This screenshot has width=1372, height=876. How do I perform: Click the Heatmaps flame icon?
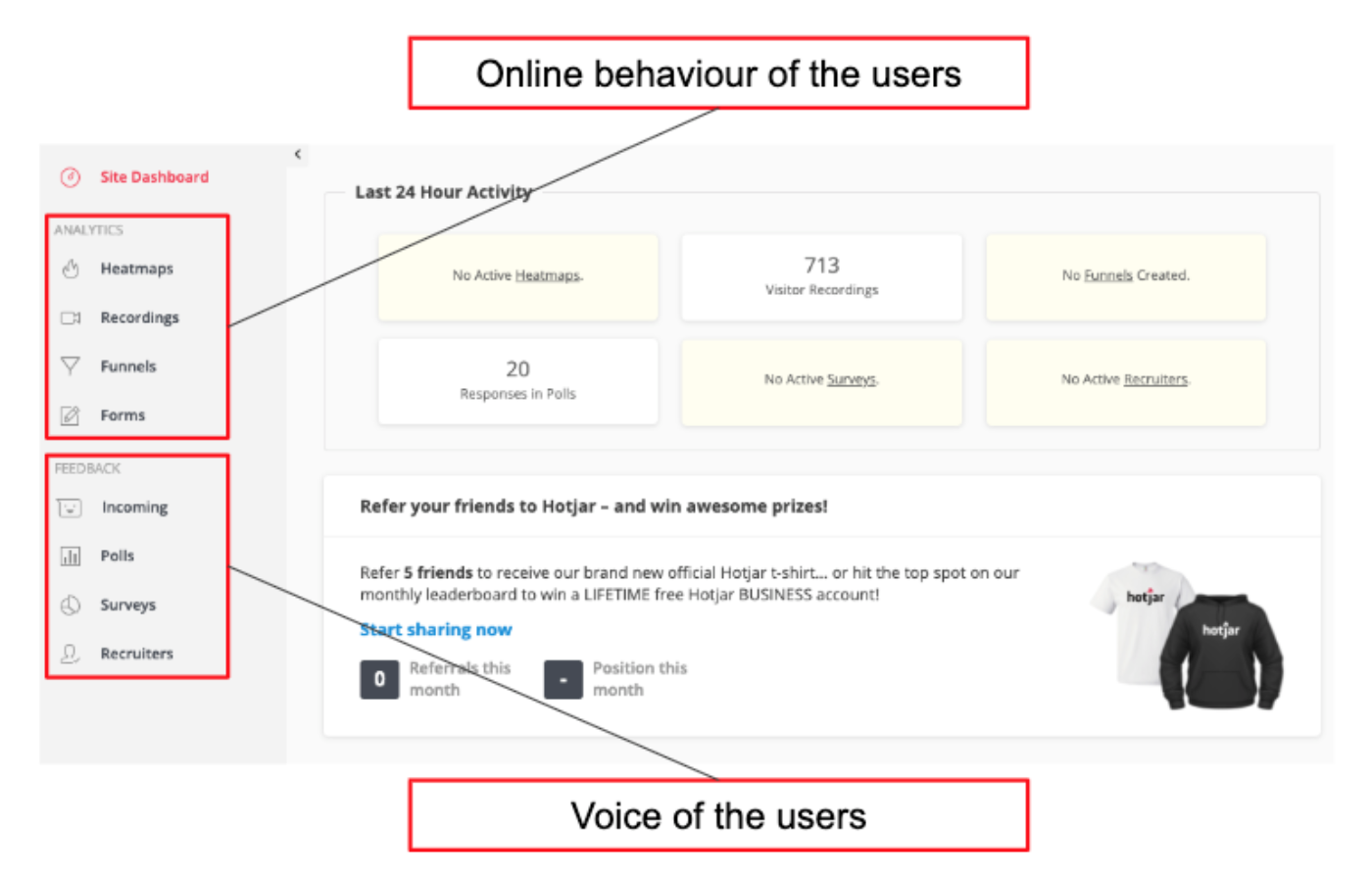[71, 268]
